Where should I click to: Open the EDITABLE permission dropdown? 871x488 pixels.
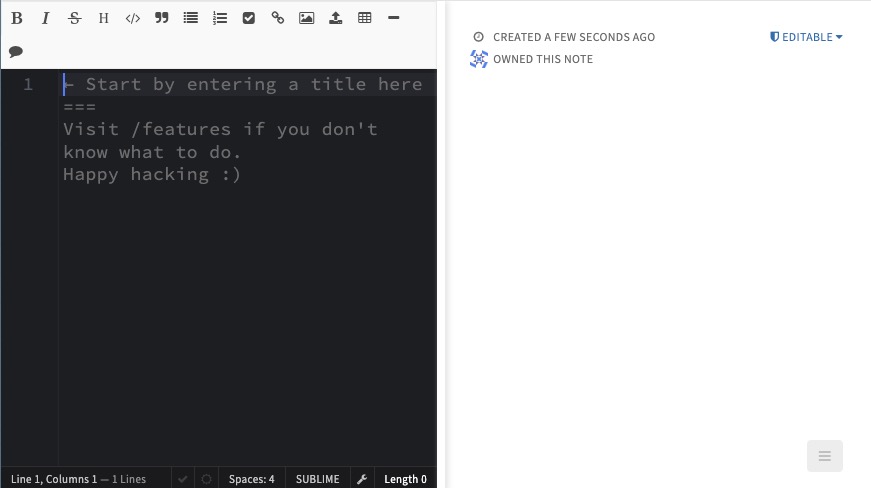806,37
